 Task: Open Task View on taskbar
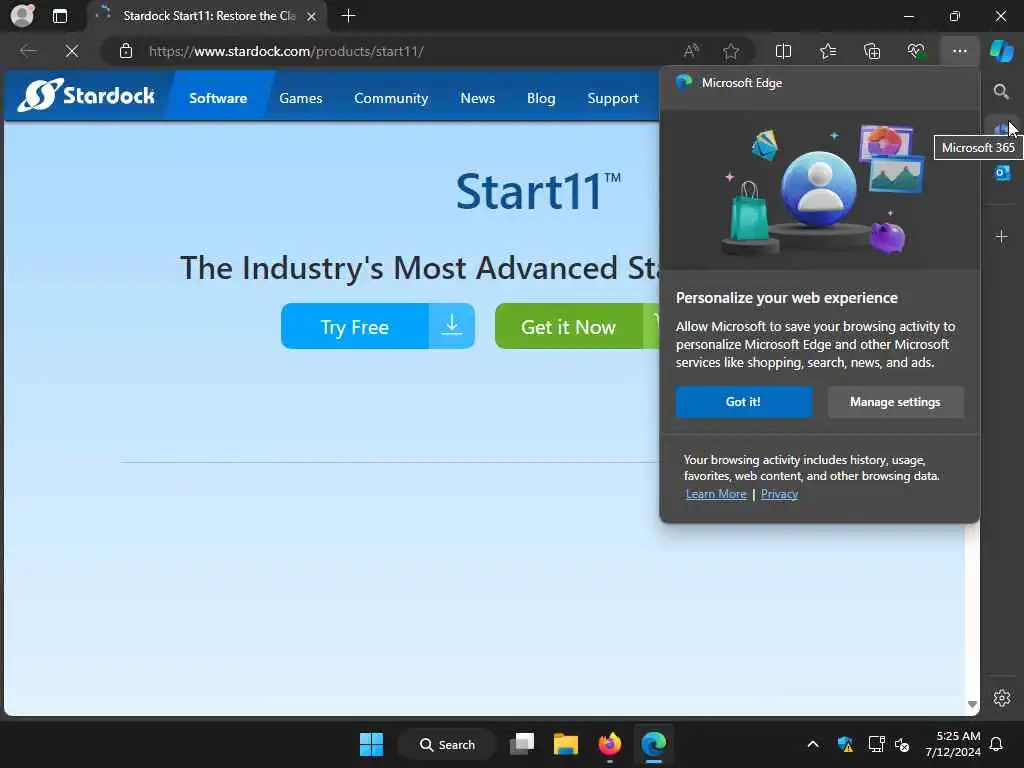pos(522,744)
